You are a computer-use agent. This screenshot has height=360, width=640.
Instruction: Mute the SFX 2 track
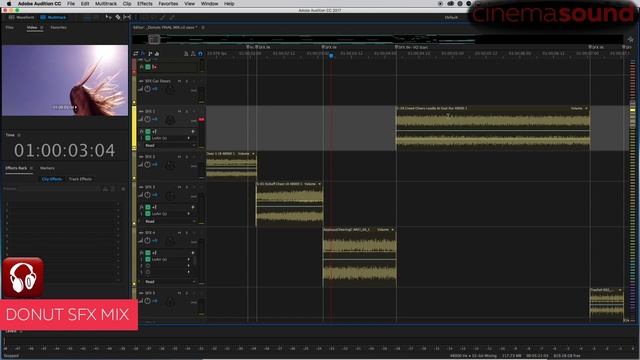(x=179, y=157)
